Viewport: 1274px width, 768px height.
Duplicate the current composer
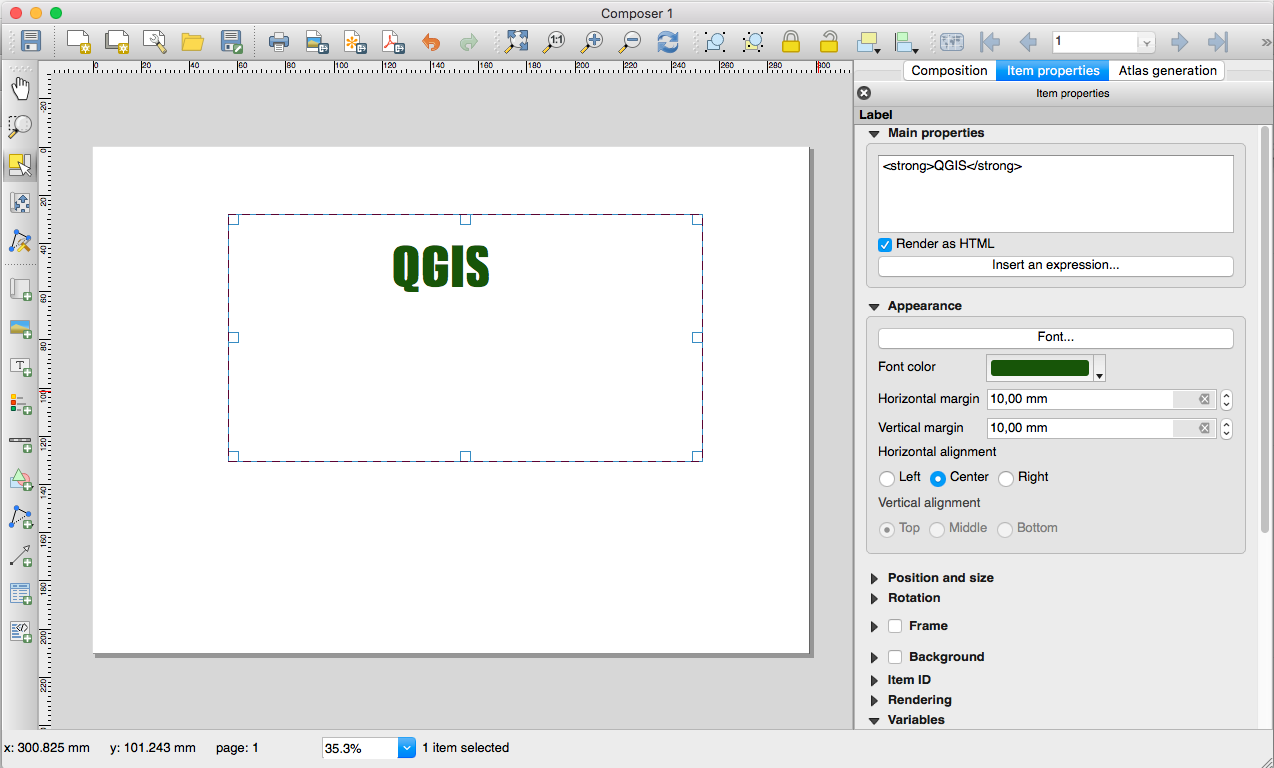[x=117, y=42]
